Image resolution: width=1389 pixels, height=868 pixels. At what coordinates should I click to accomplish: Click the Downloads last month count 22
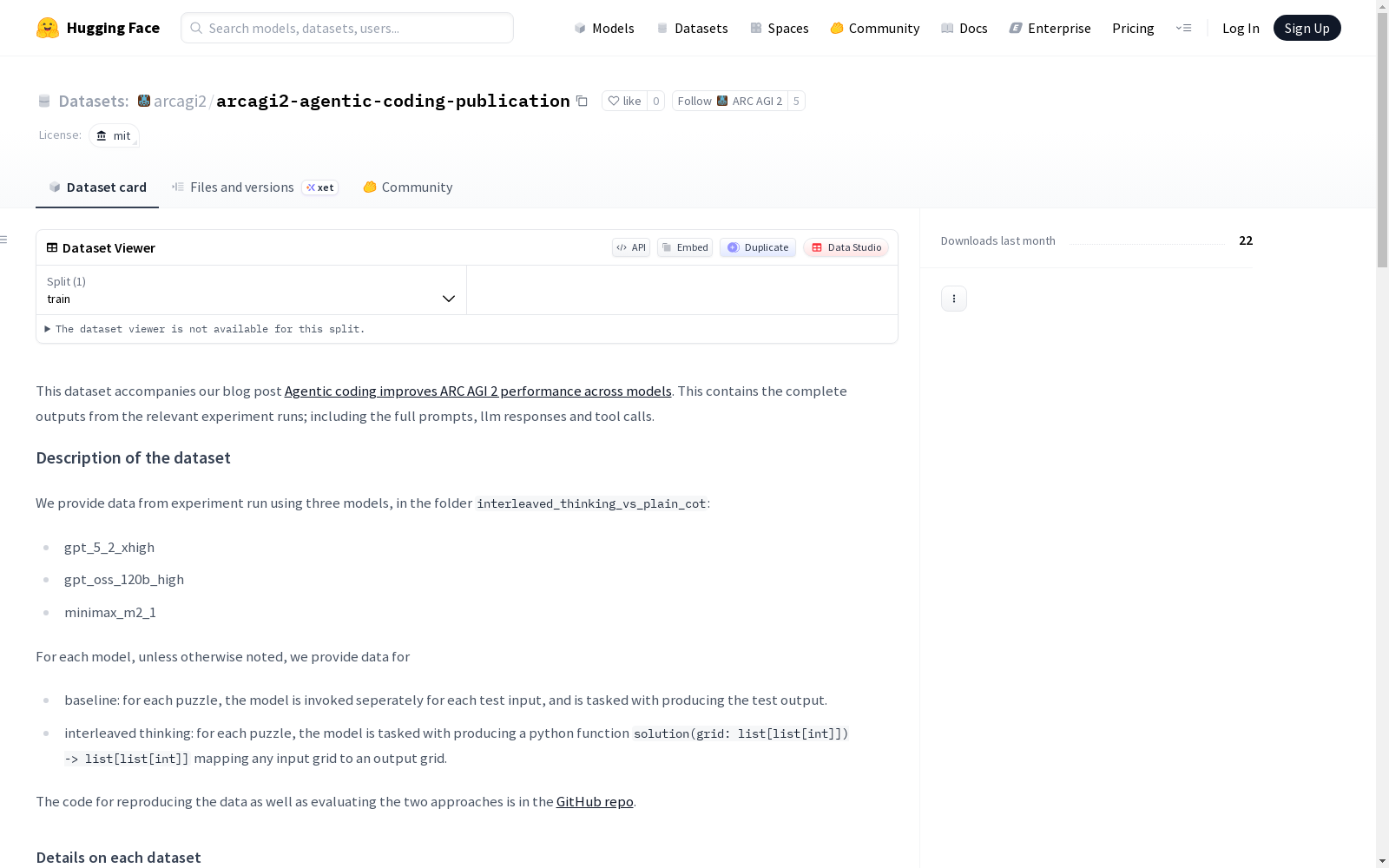tap(1246, 240)
